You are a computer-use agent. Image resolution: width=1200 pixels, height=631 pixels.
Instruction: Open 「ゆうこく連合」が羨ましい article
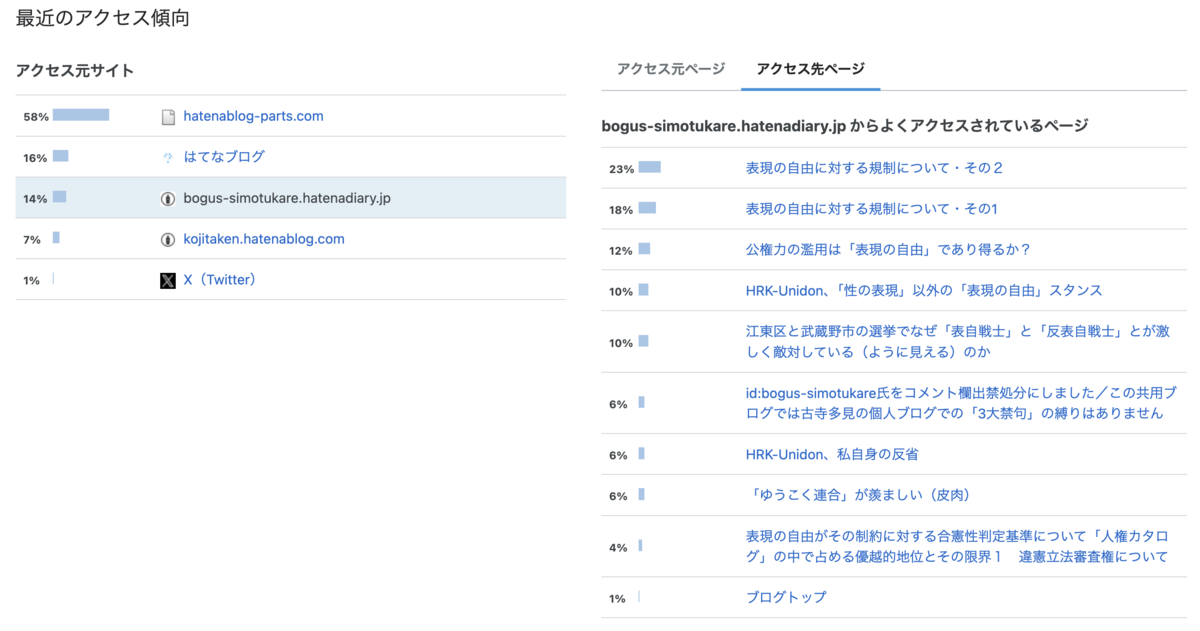pyautogui.click(x=858, y=496)
